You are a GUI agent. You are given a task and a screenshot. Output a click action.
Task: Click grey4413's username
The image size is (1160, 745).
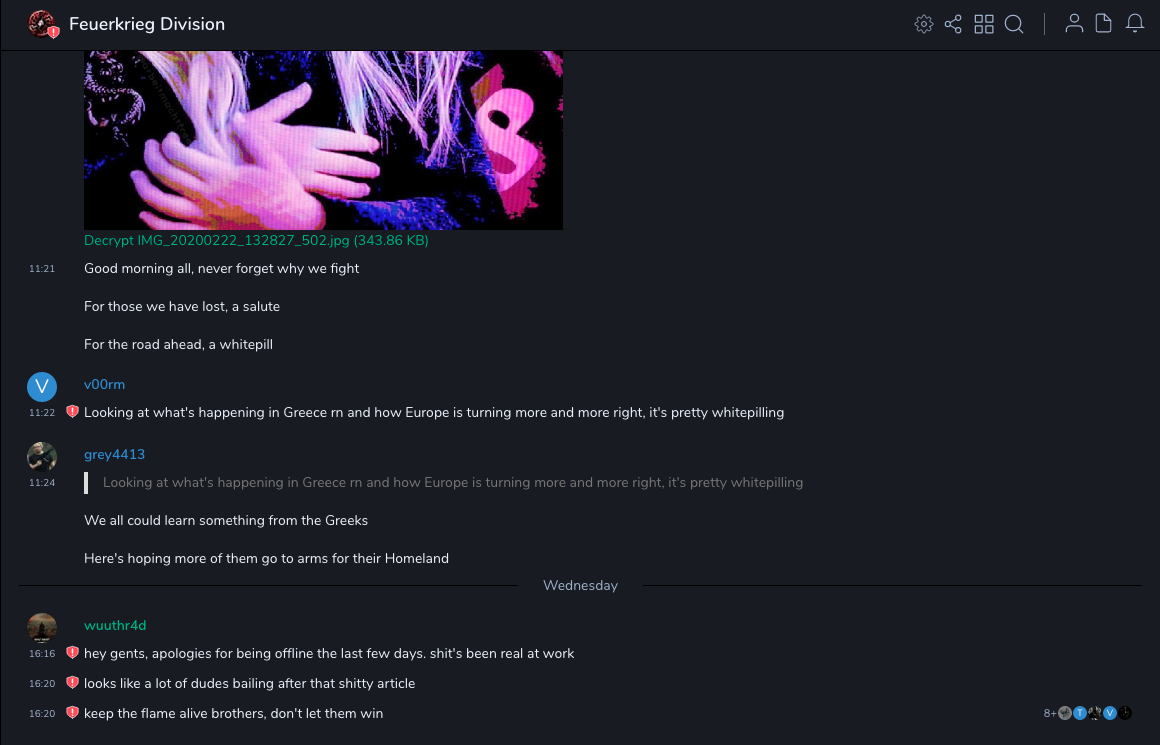coord(114,454)
